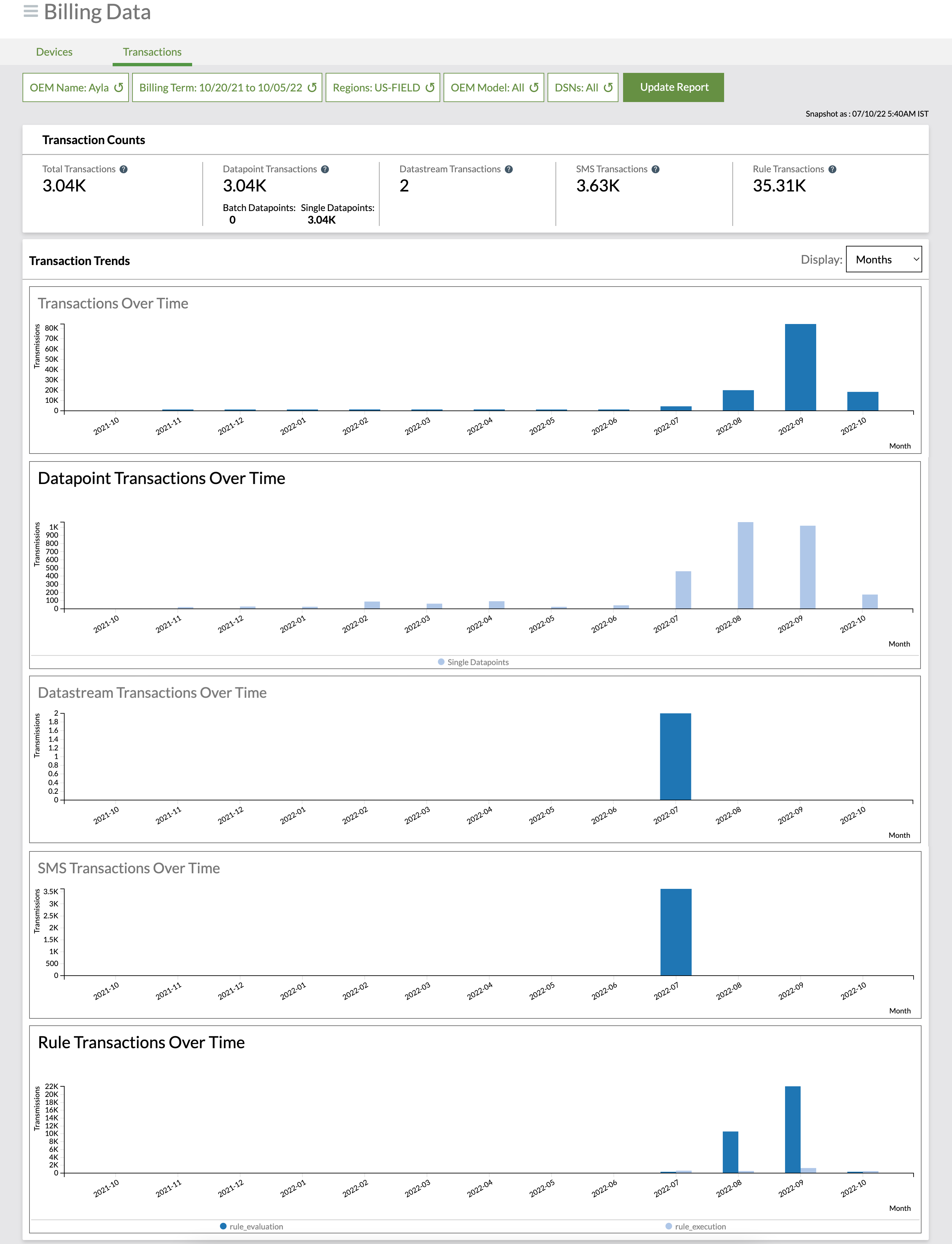Show help for Total Transactions
Image resolution: width=952 pixels, height=1244 pixels.
(124, 170)
